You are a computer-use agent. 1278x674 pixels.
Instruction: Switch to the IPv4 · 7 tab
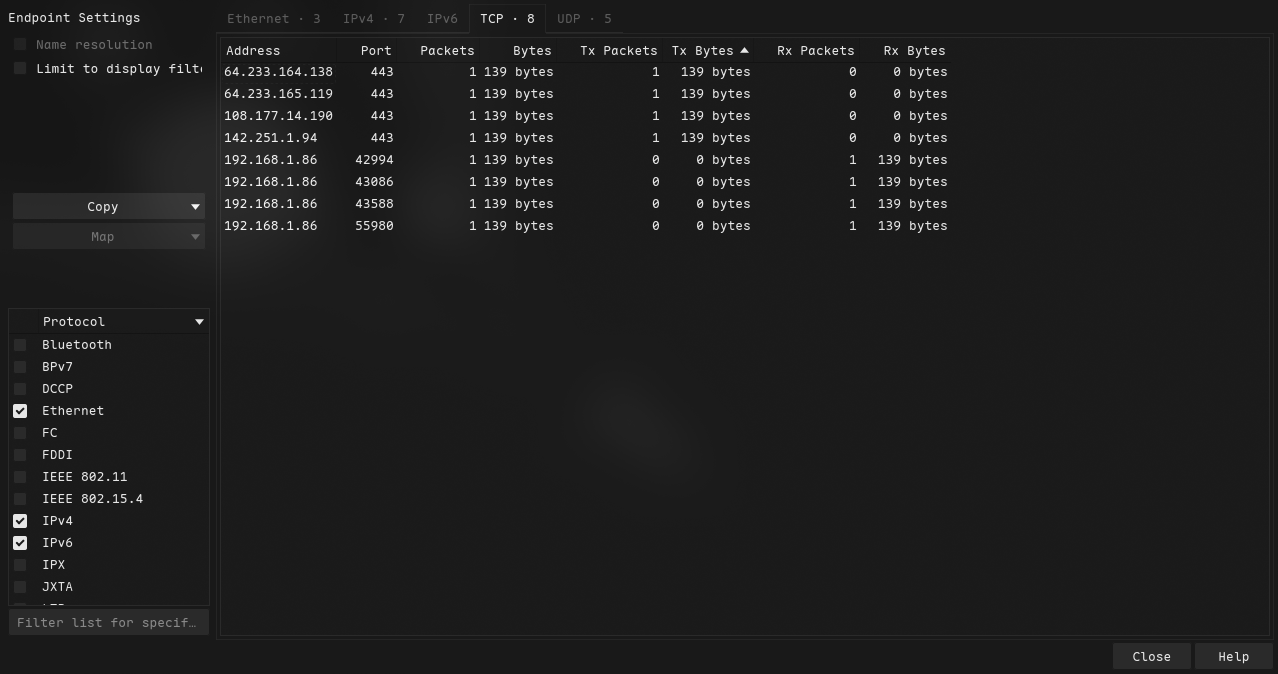click(373, 19)
